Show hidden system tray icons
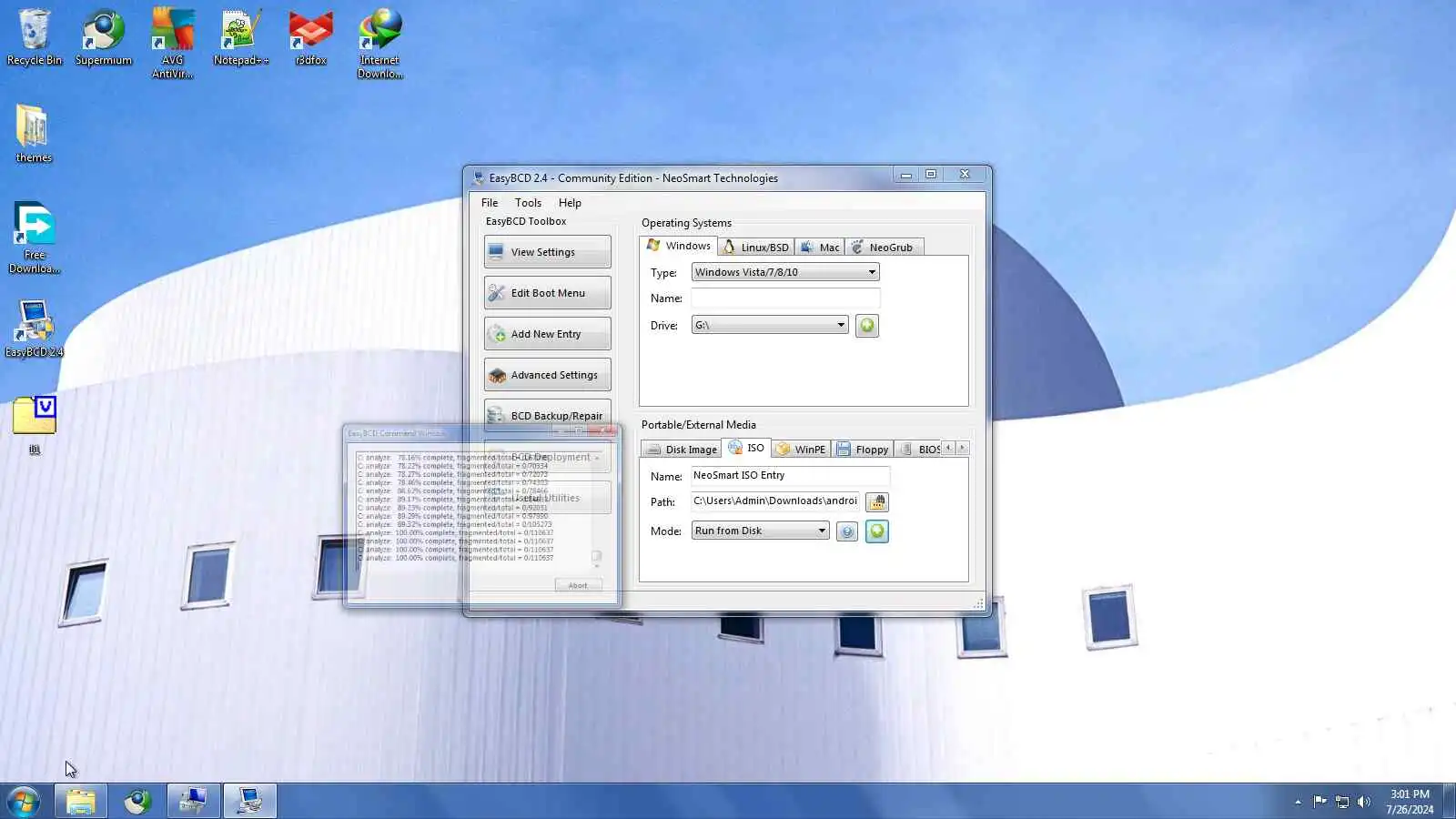Viewport: 1456px width, 819px height. point(1298,802)
